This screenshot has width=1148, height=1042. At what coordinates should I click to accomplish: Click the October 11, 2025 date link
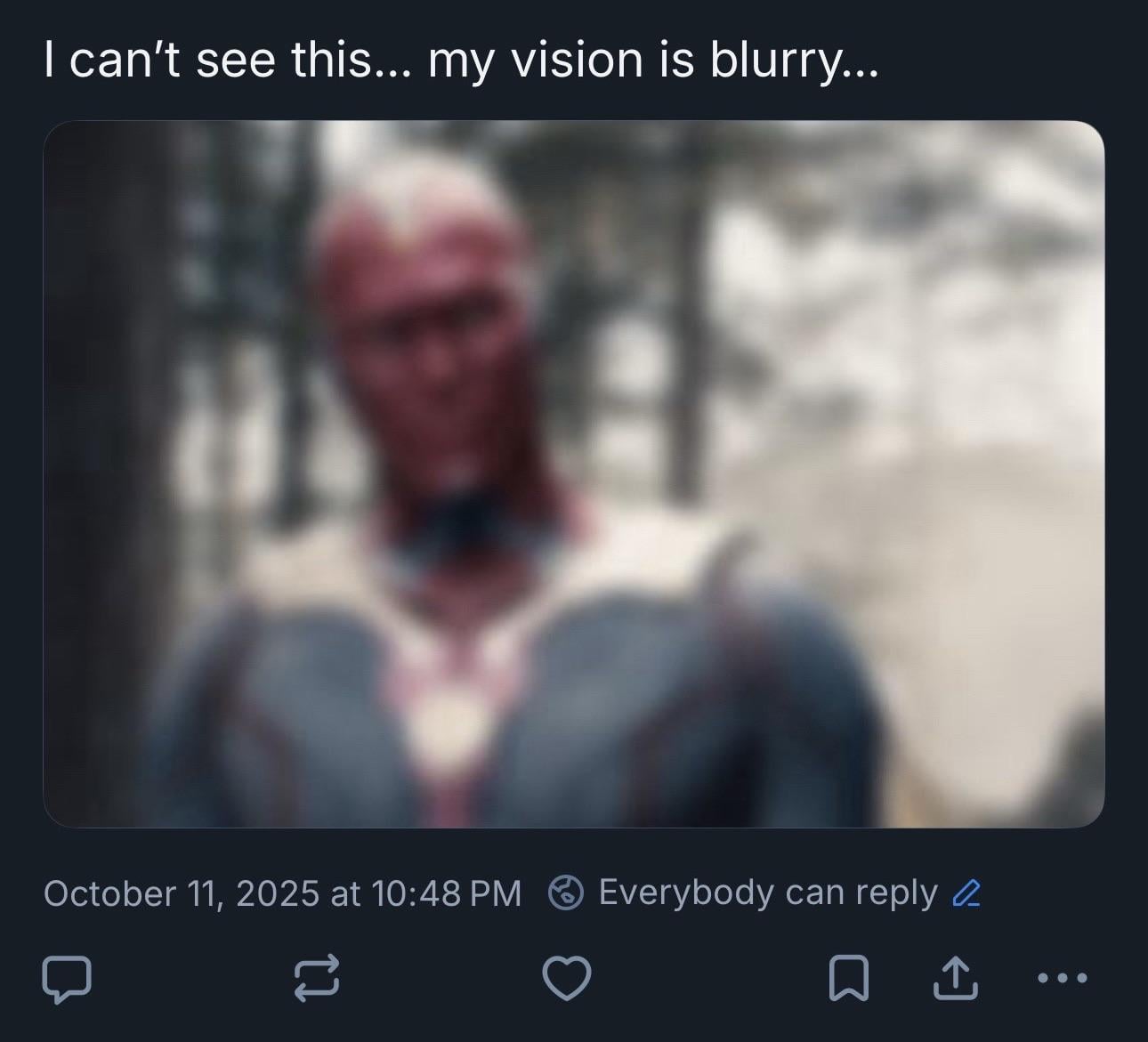181,893
